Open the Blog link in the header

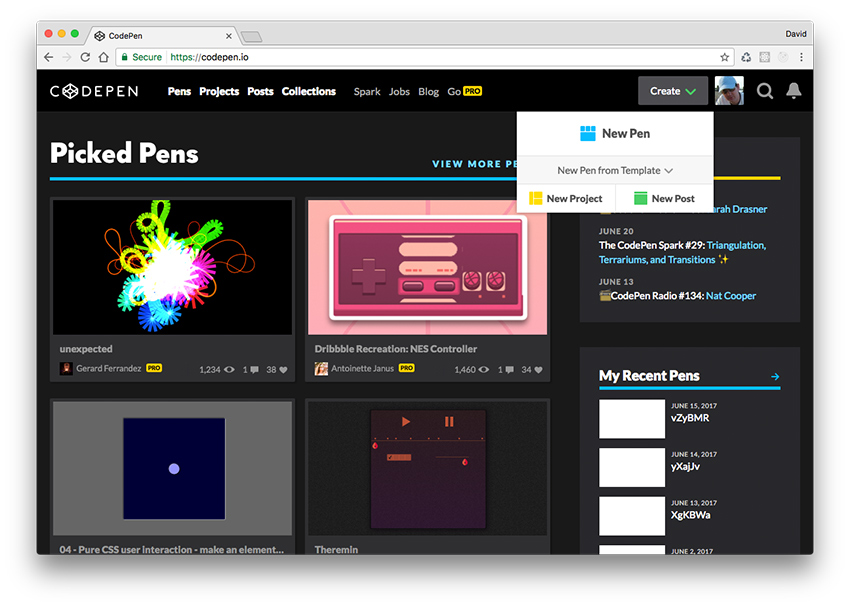[x=428, y=92]
